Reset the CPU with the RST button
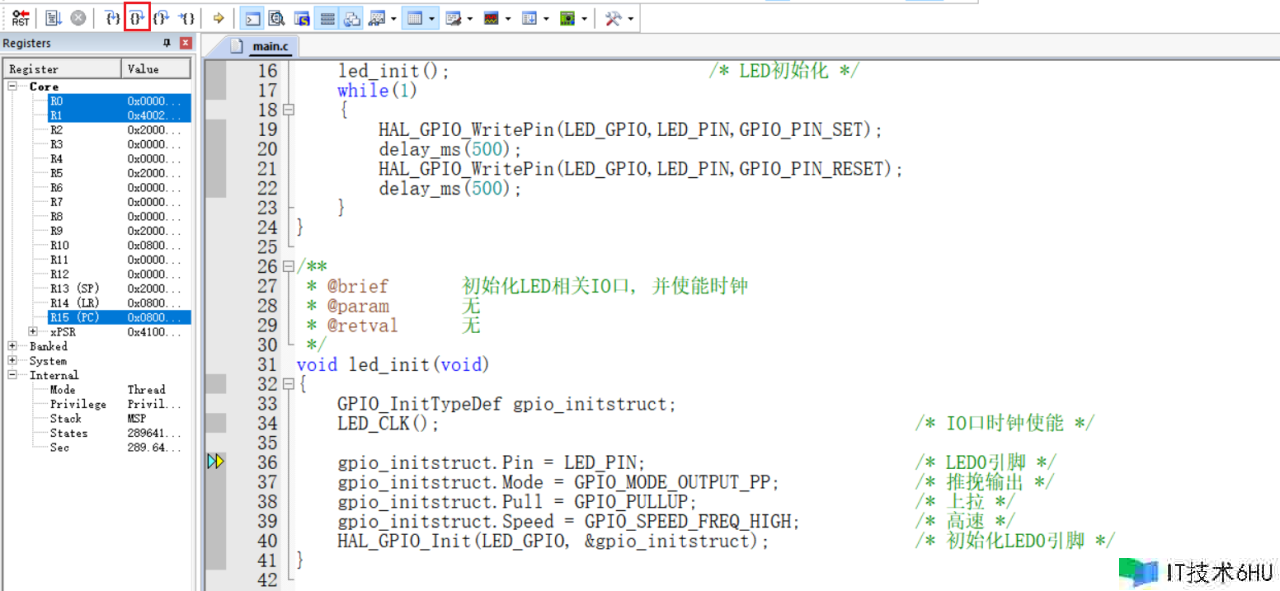 20,18
